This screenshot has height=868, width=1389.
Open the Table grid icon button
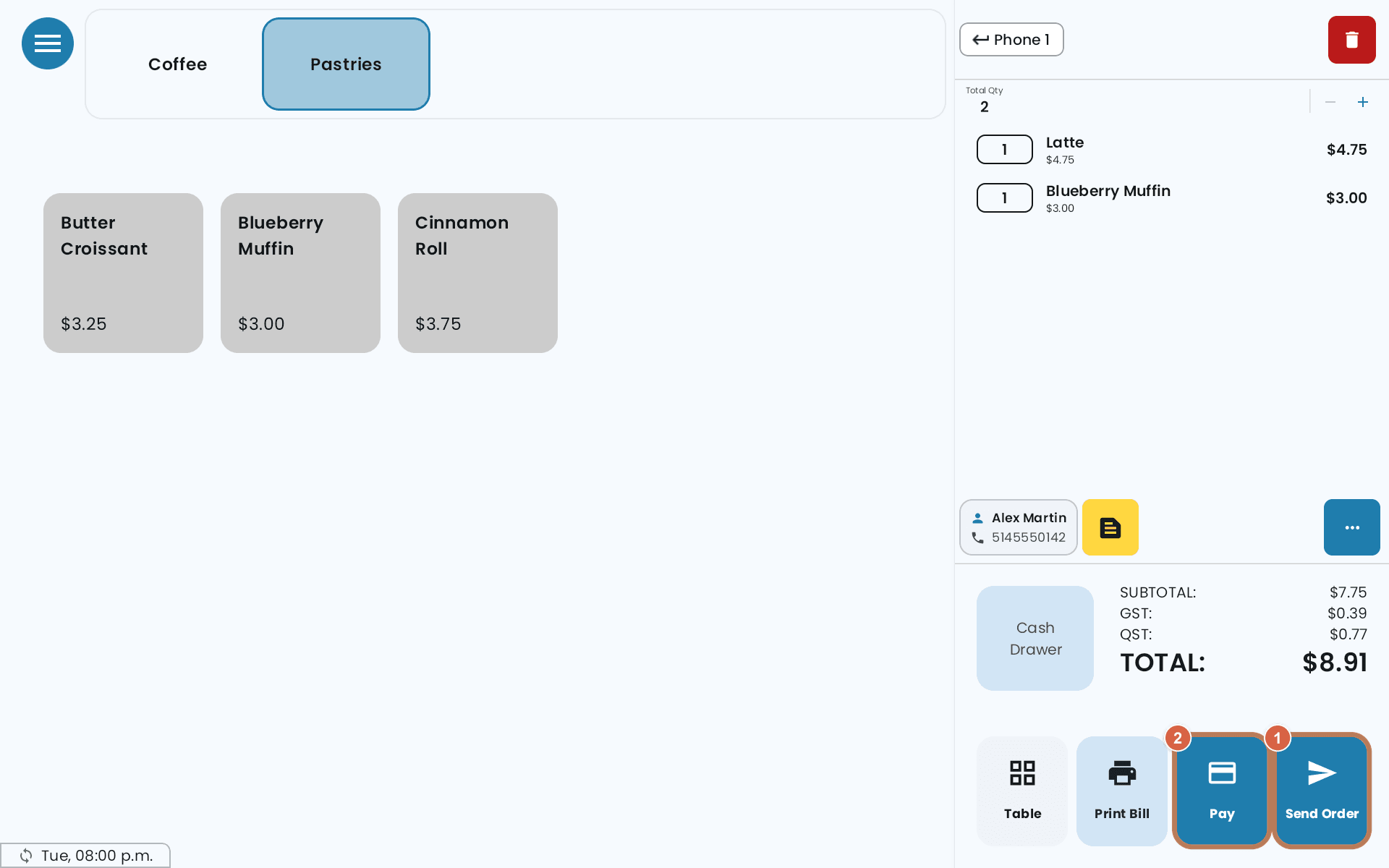[x=1022, y=791]
